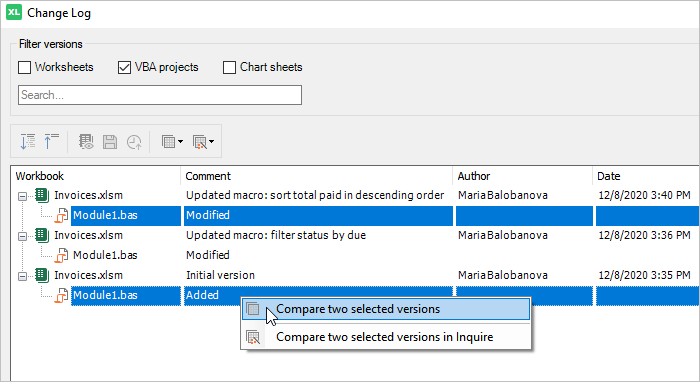
Task: Enable the Chart sheets filter checkbox
Action: point(229,67)
